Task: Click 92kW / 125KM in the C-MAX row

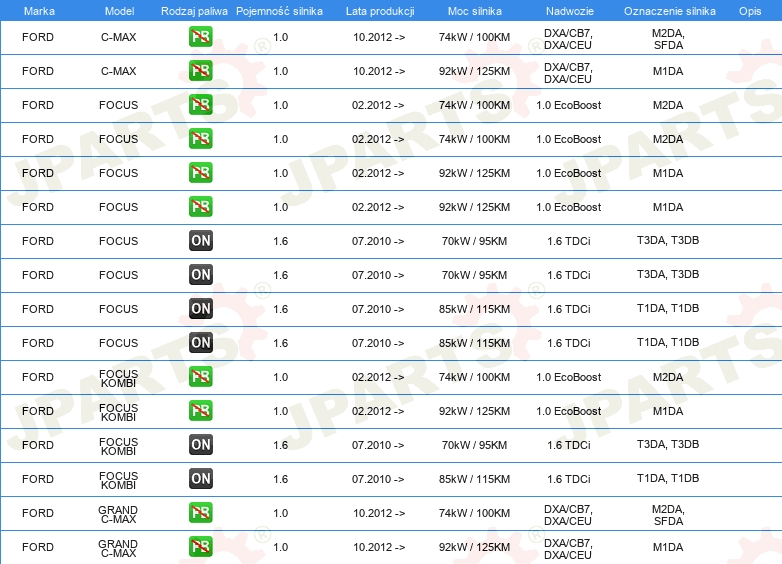Action: [x=474, y=71]
